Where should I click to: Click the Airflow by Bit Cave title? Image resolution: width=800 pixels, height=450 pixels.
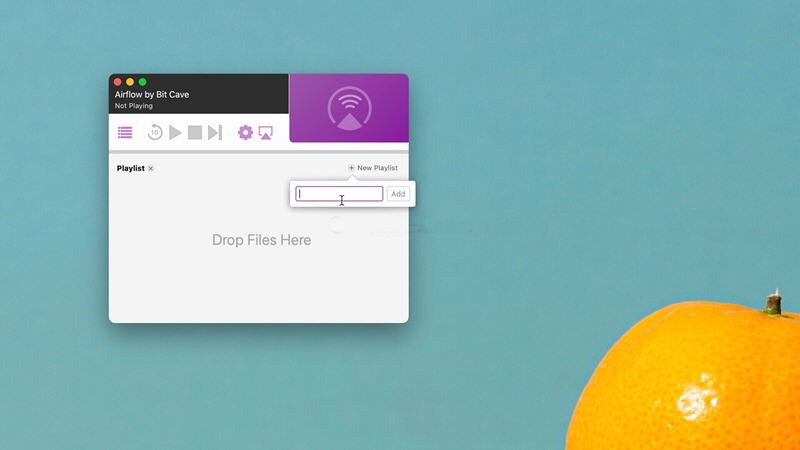[152, 94]
